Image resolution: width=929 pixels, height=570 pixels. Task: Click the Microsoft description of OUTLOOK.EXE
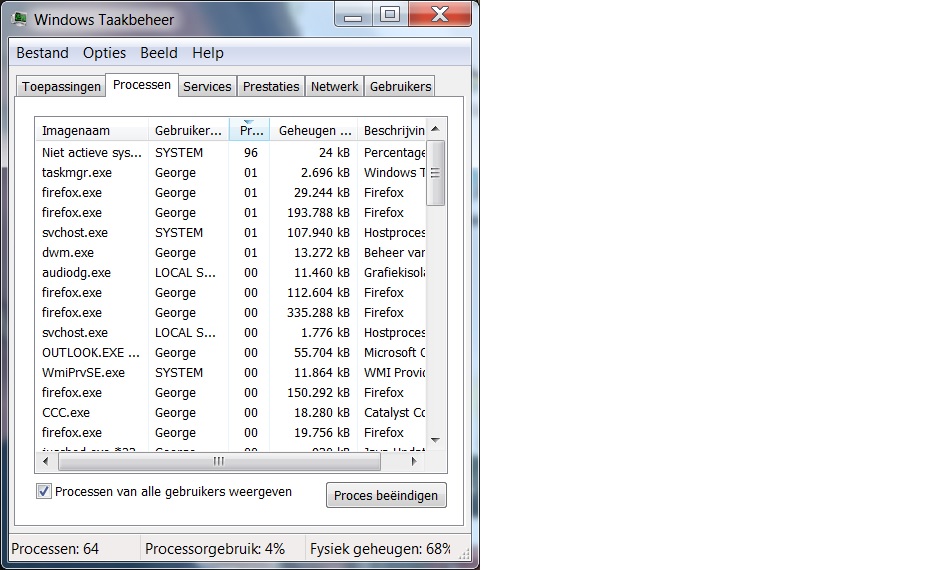pos(395,353)
